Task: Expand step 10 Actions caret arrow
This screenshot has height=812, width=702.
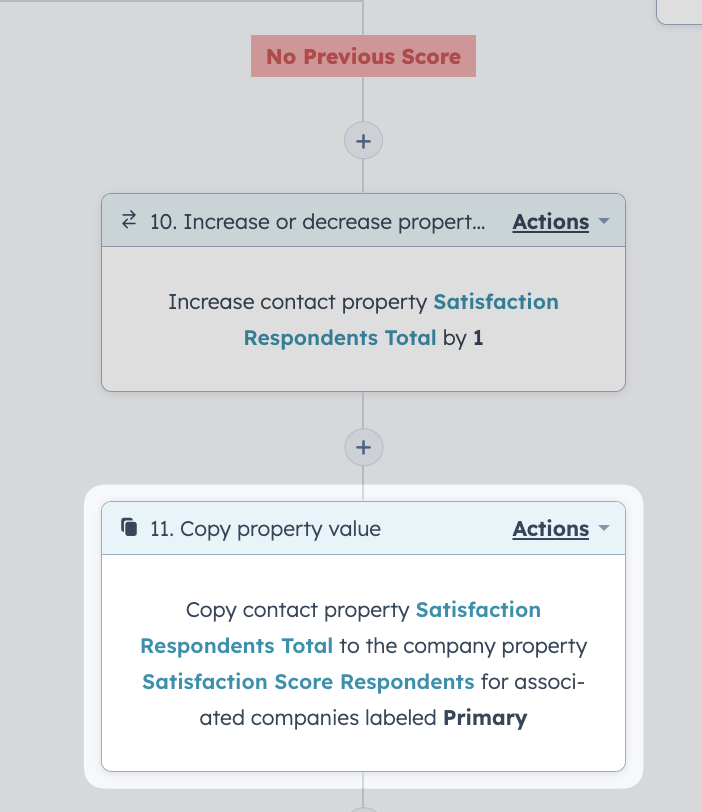Action: coord(604,221)
